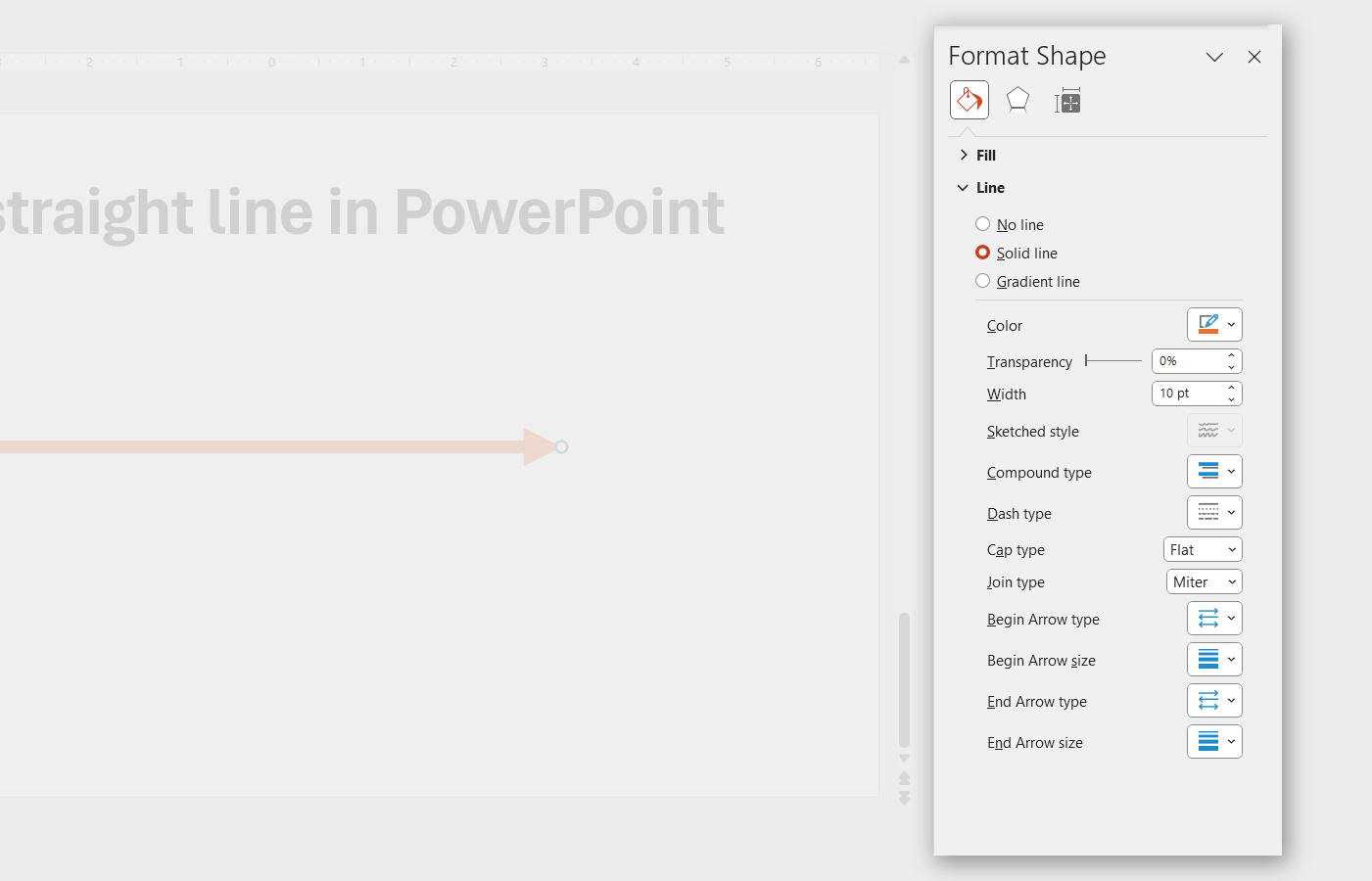Image resolution: width=1372 pixels, height=881 pixels.
Task: Open the Dash type picker
Action: [x=1214, y=512]
